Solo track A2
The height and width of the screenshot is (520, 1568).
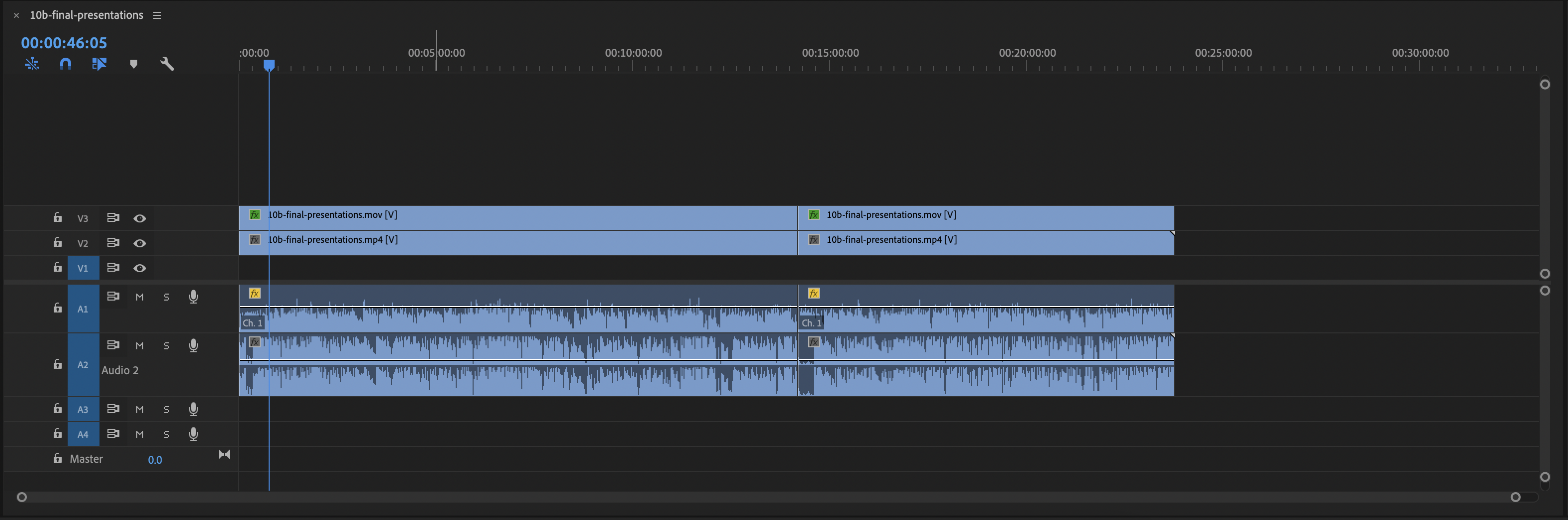point(167,346)
